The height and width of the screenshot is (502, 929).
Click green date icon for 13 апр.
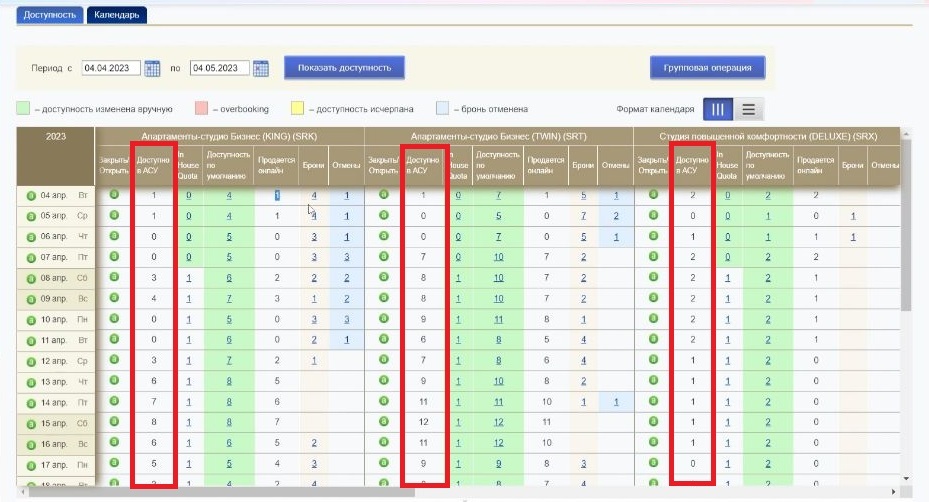coord(31,383)
